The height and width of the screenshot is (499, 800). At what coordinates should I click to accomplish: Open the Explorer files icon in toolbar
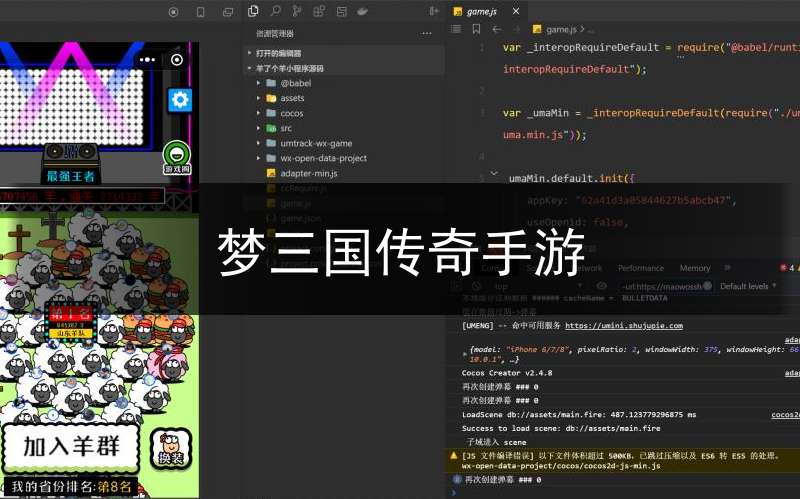(253, 11)
